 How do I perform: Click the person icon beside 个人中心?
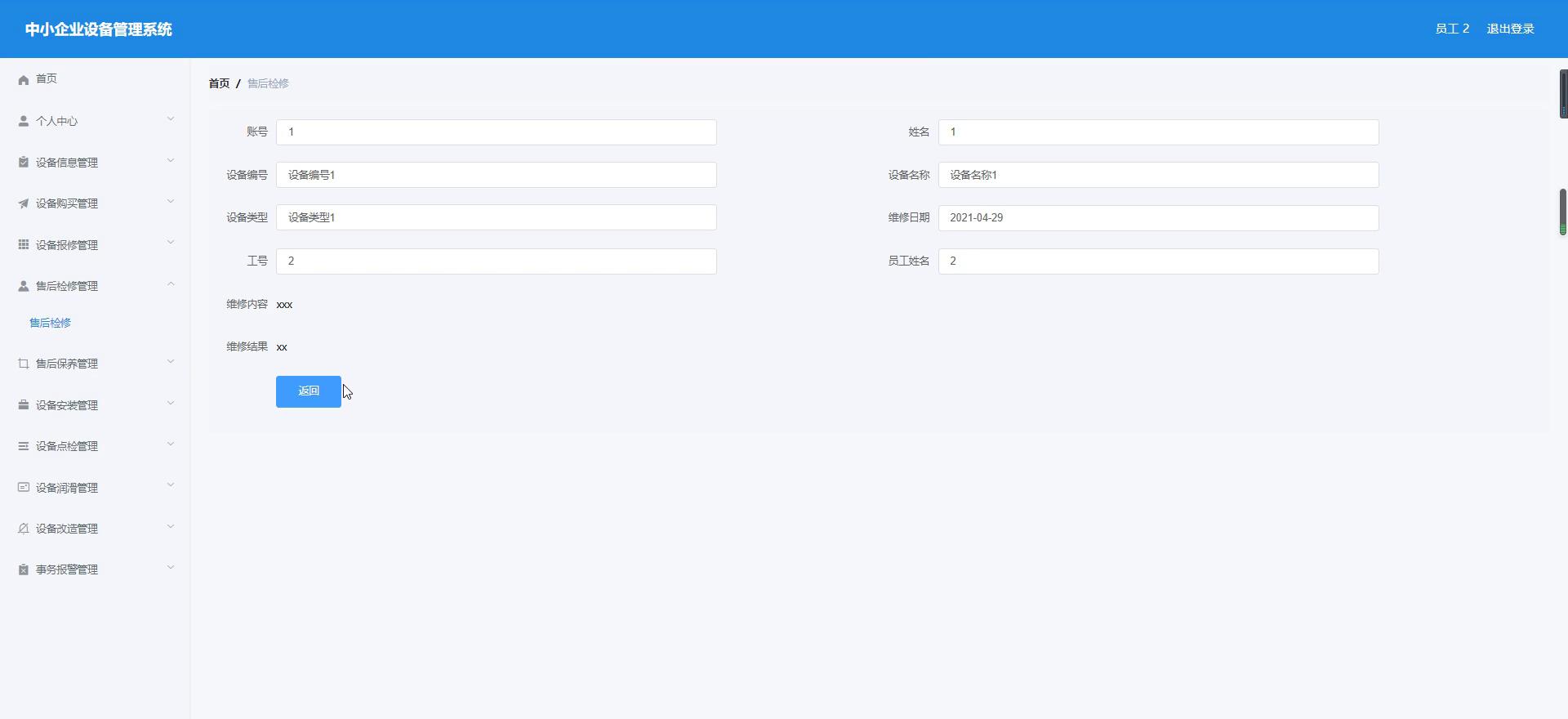coord(24,121)
